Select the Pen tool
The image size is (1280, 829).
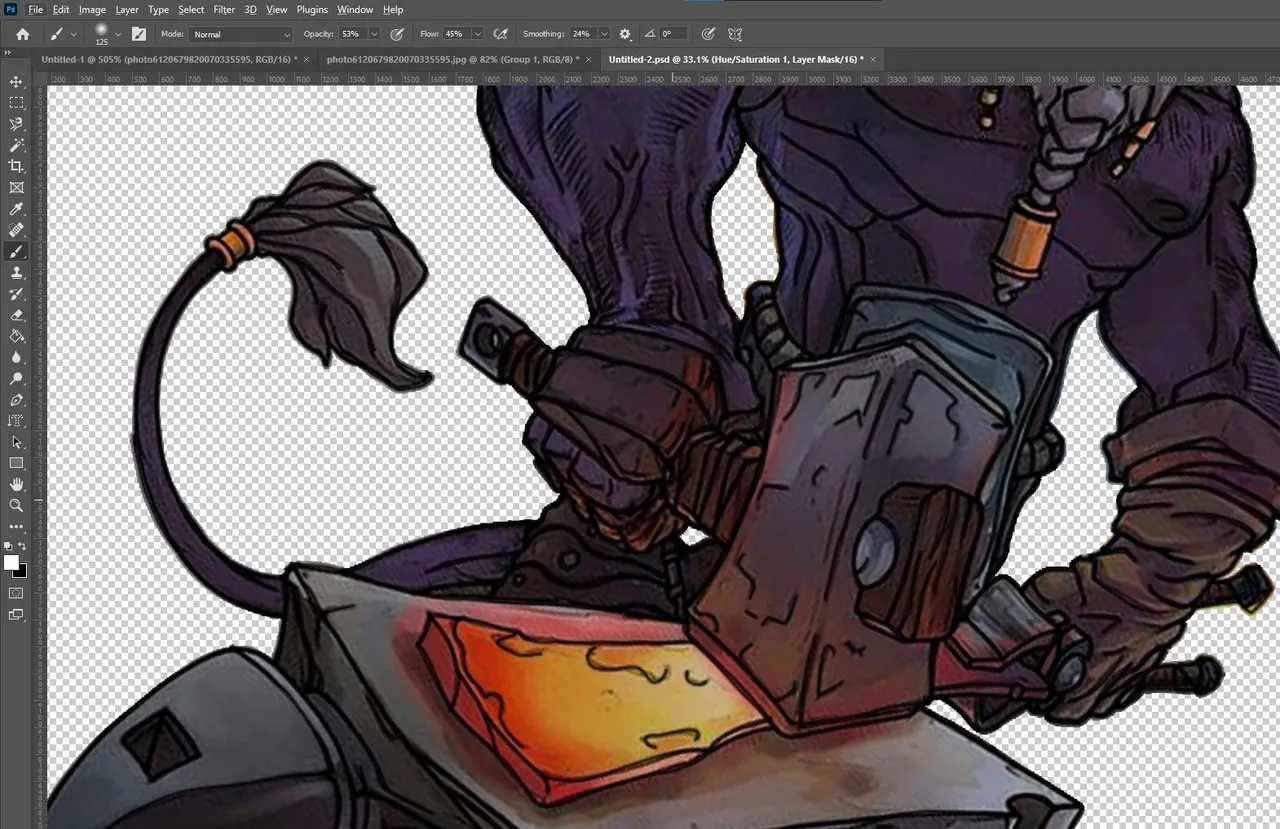16,400
